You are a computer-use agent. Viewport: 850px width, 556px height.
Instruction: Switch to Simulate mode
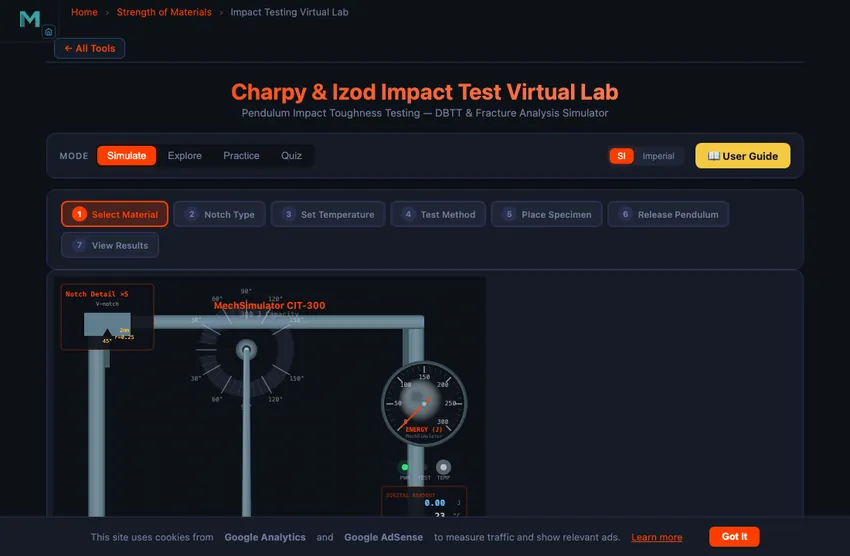click(126, 156)
